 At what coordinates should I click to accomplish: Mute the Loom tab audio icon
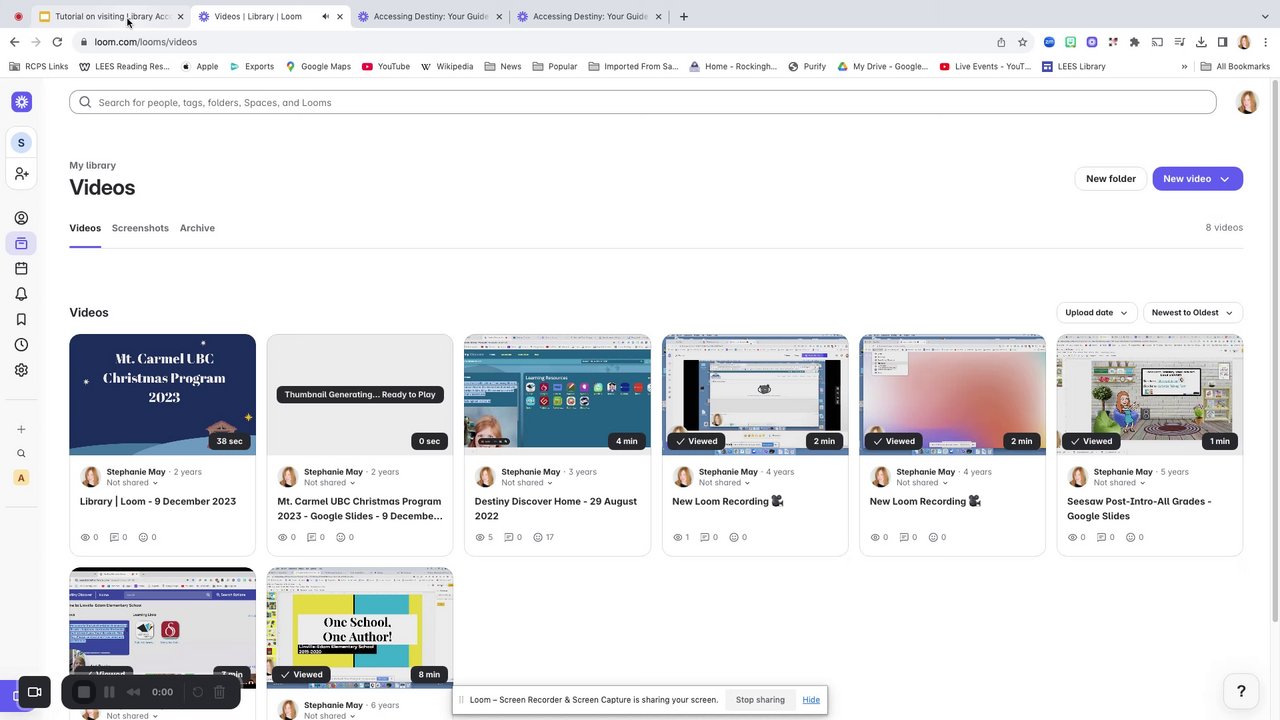pyautogui.click(x=326, y=16)
